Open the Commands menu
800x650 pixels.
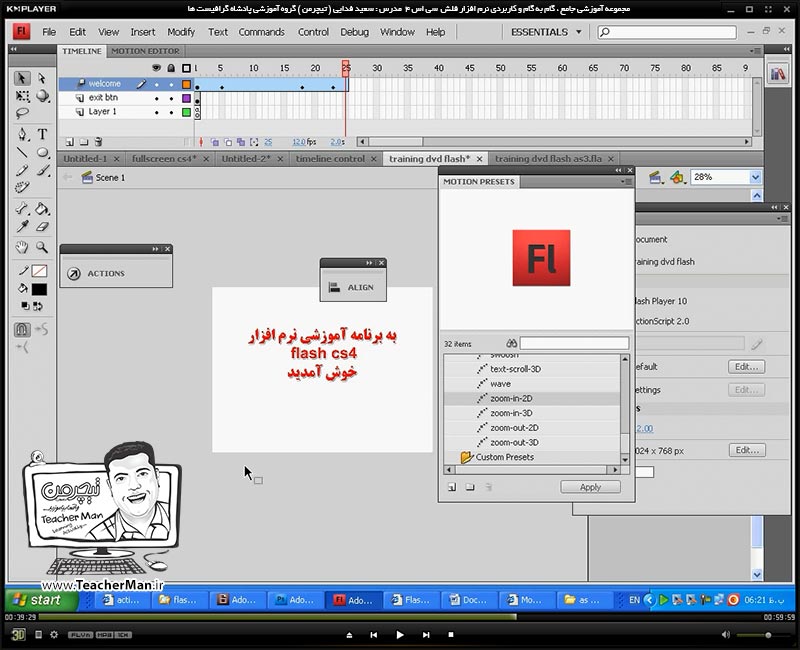(x=261, y=32)
